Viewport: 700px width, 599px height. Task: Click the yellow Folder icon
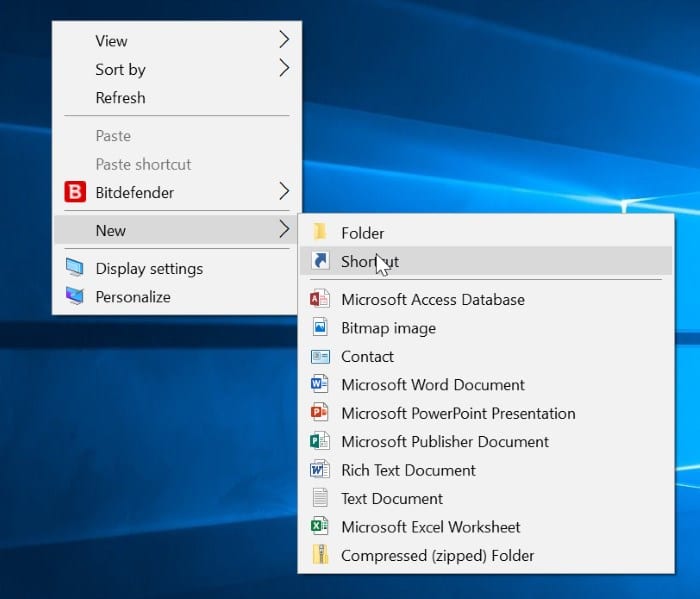pyautogui.click(x=320, y=232)
